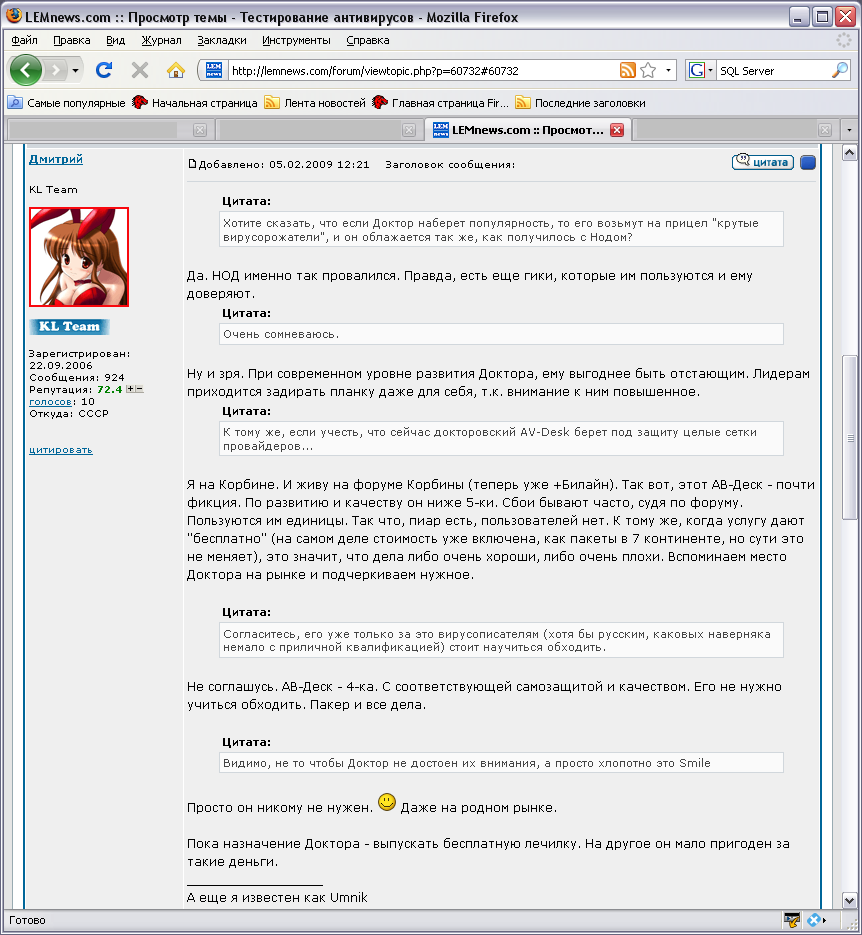Click the vertical scrollbar thumb
The height and width of the screenshot is (935, 862).
(x=849, y=438)
